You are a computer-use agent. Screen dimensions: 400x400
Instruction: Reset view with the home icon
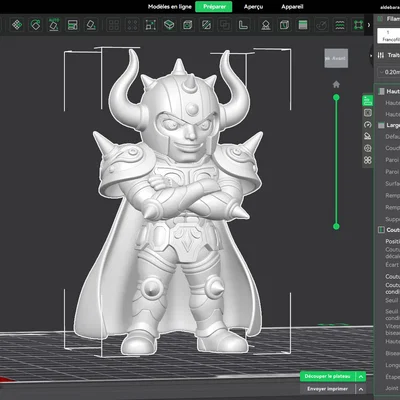click(x=336, y=84)
